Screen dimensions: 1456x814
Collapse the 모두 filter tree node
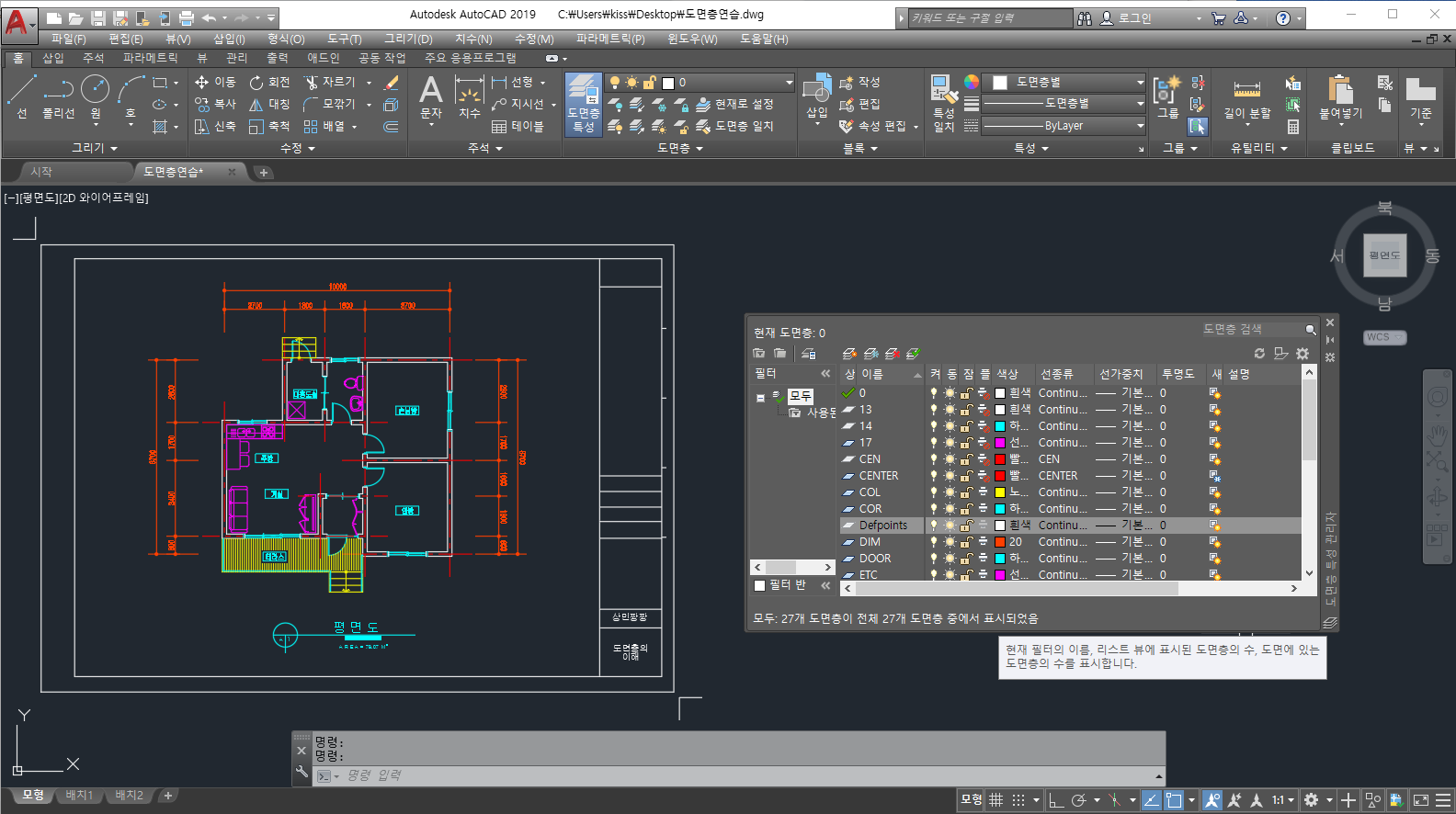coord(760,398)
